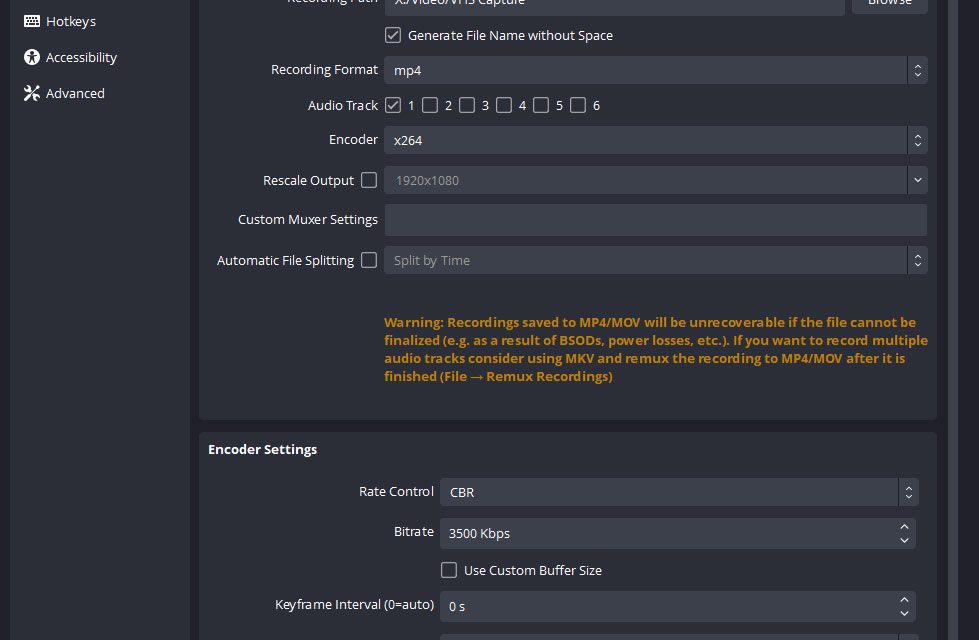Expand the Rate Control CBR dropdown
The image size is (979, 640).
pyautogui.click(x=678, y=492)
